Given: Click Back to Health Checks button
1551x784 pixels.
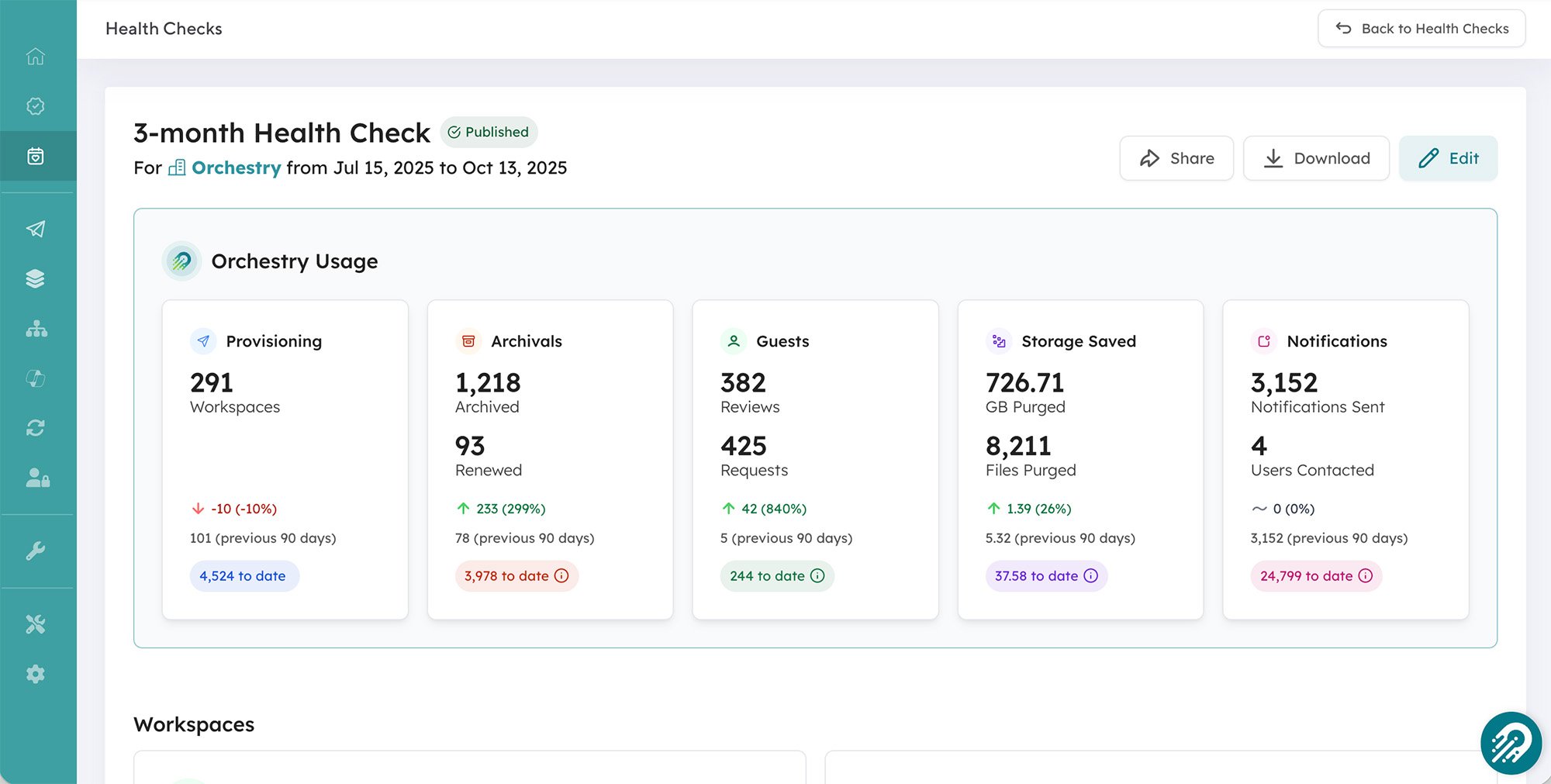Looking at the screenshot, I should point(1421,29).
